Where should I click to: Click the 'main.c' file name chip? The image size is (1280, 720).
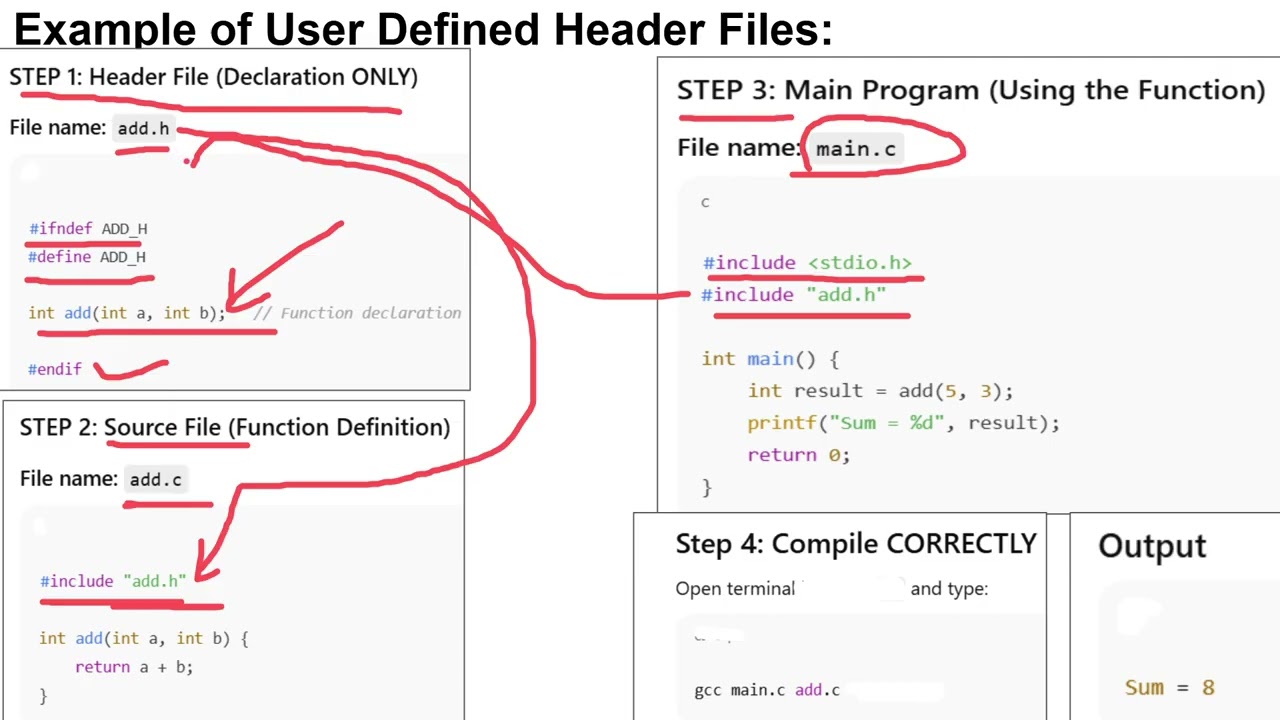pos(856,149)
